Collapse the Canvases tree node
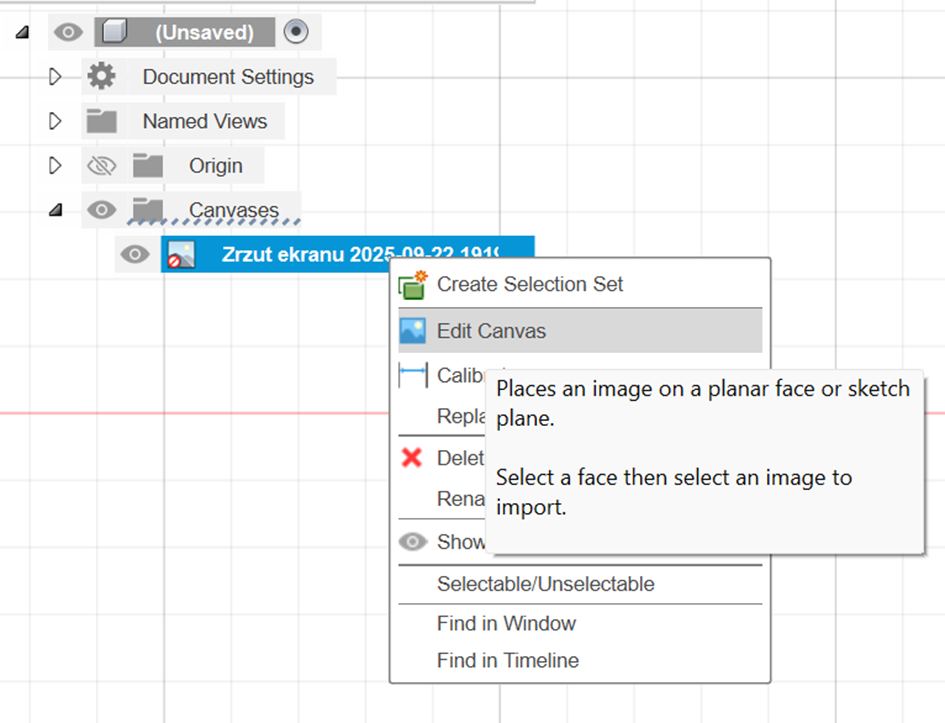 click(x=56, y=210)
